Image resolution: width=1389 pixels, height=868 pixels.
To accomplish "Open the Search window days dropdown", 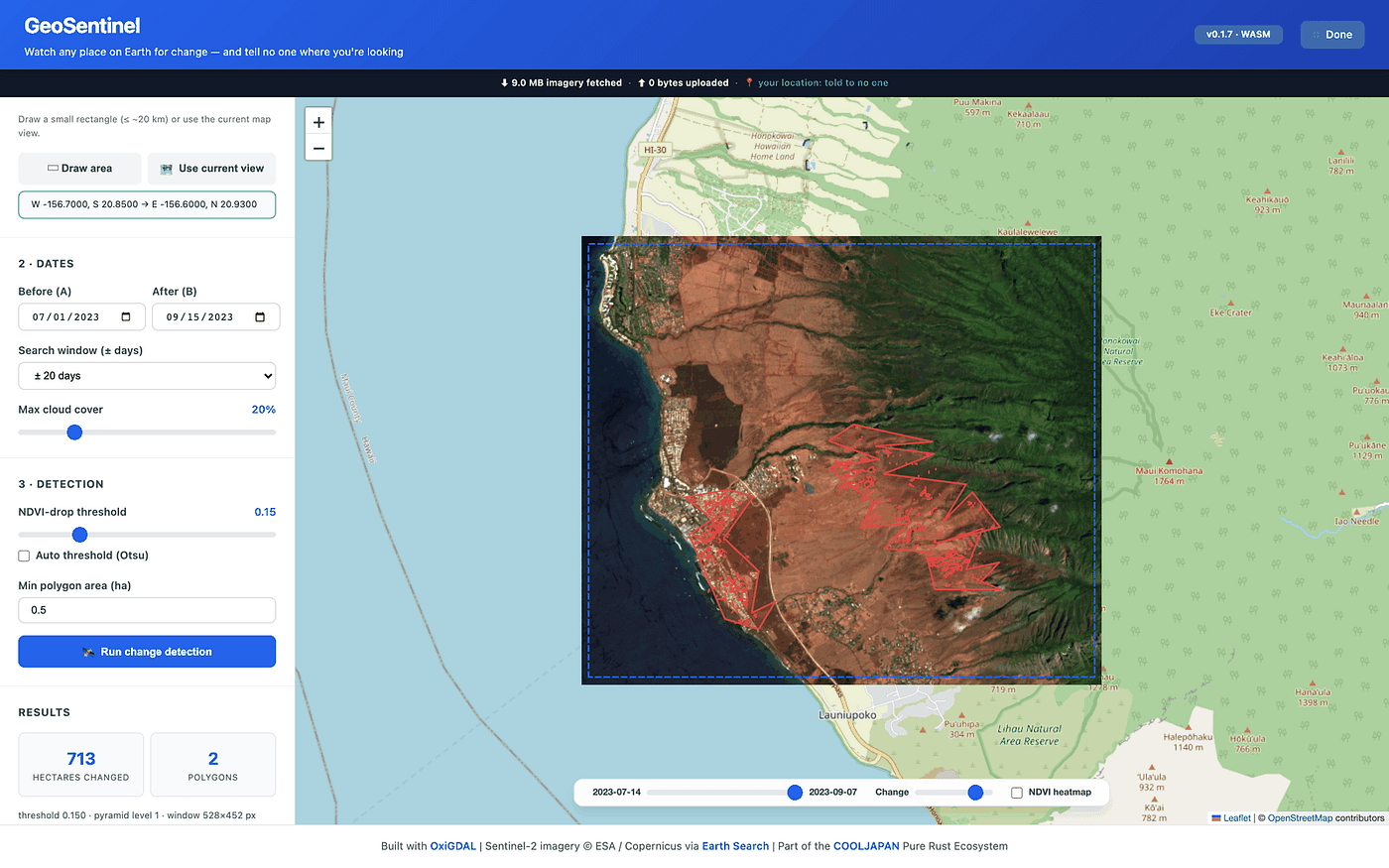I will tap(147, 376).
